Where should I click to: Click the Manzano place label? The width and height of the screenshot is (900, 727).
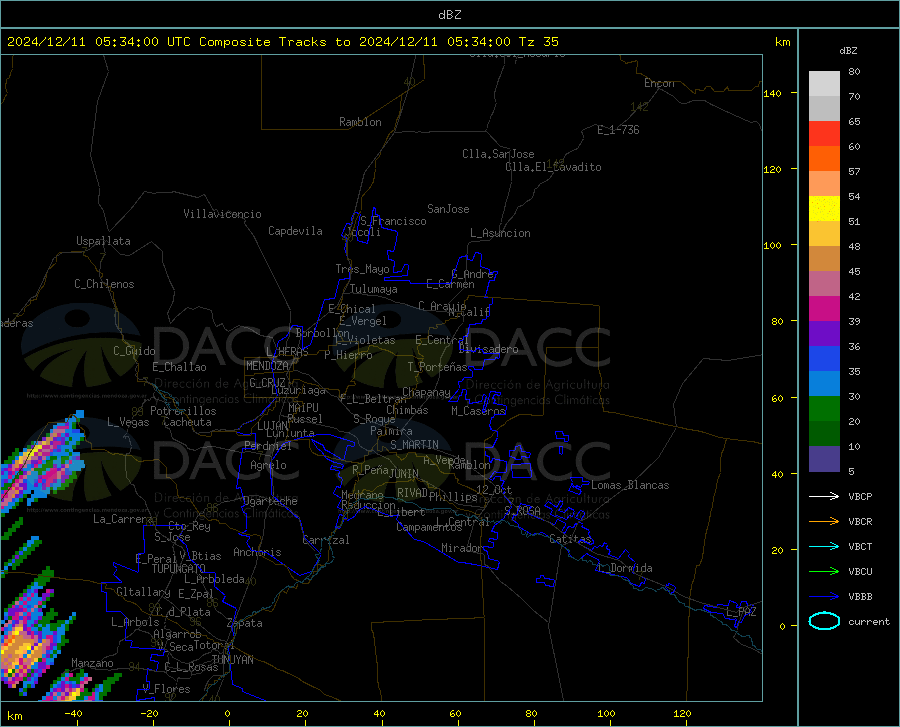coord(92,663)
